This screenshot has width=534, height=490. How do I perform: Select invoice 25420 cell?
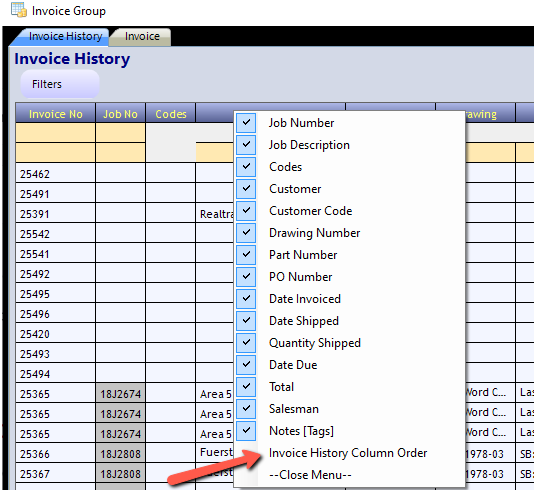56,333
